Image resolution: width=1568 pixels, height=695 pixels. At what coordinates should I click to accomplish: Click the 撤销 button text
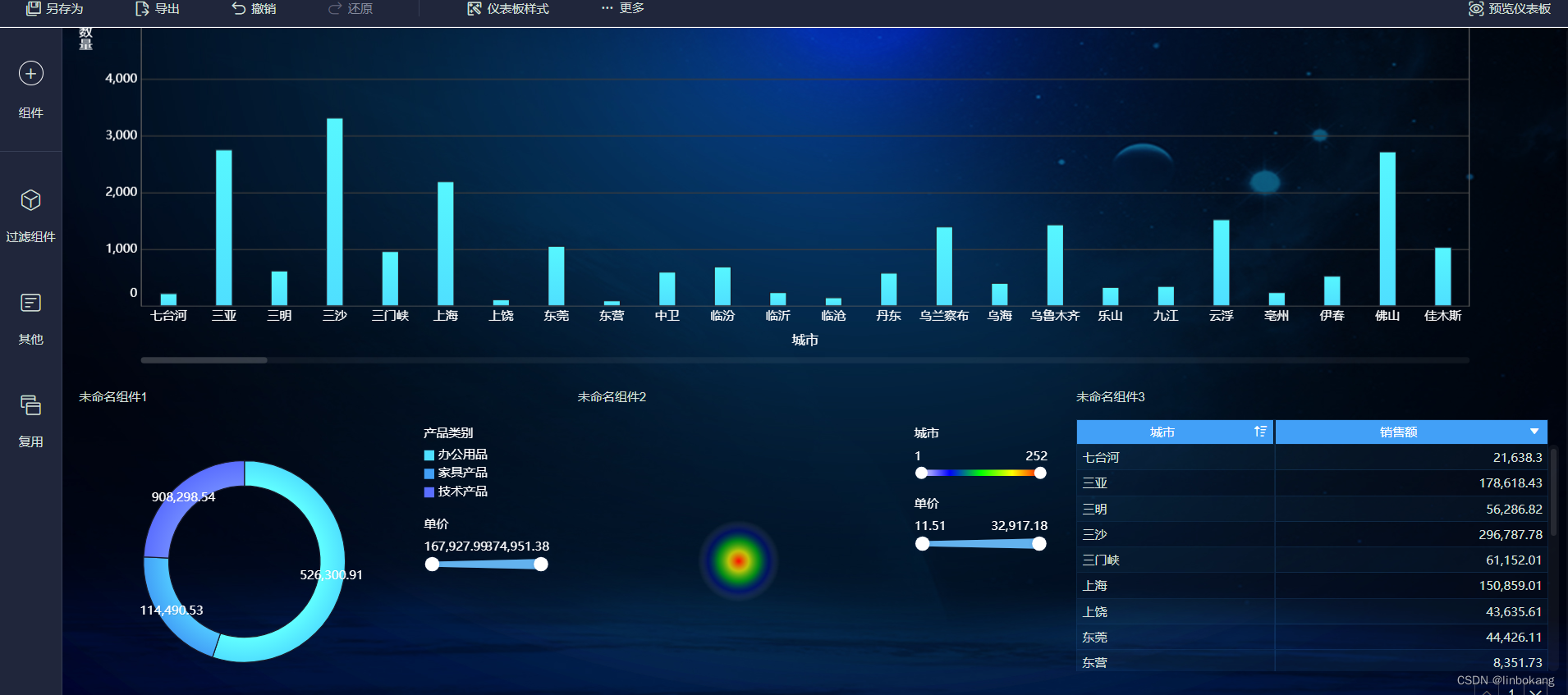click(x=264, y=8)
